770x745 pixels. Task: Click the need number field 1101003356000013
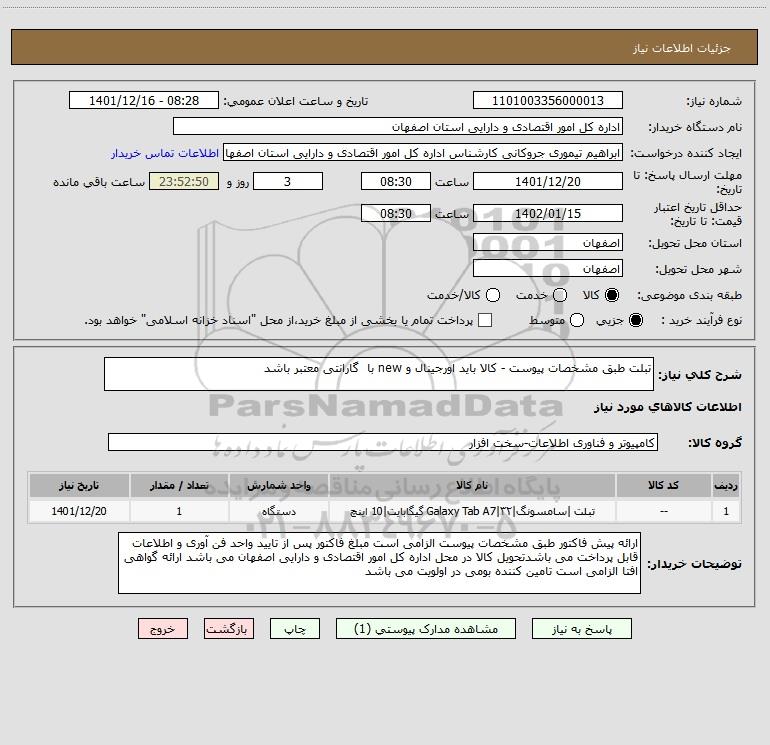[x=548, y=101]
